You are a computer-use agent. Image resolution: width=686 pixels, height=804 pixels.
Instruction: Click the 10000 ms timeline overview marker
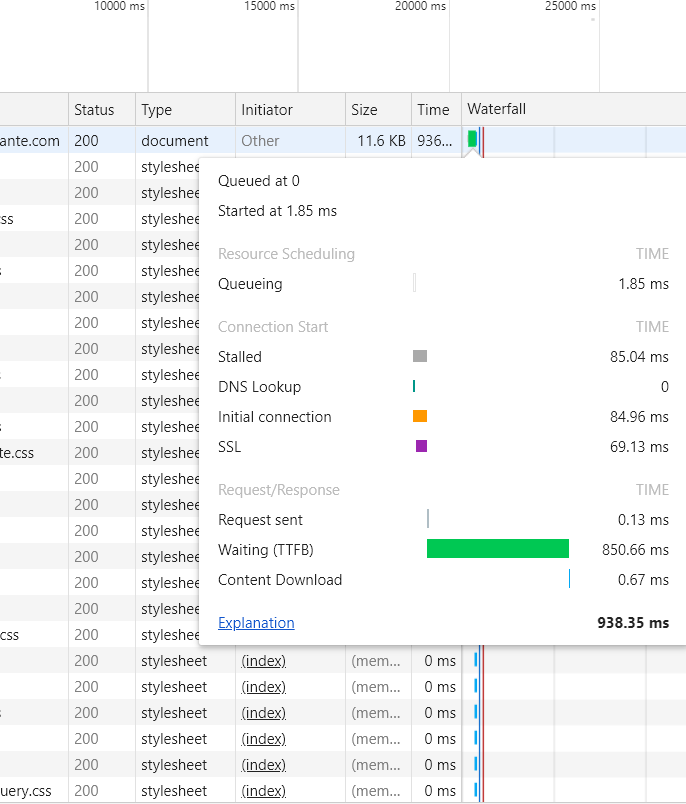click(x=119, y=6)
